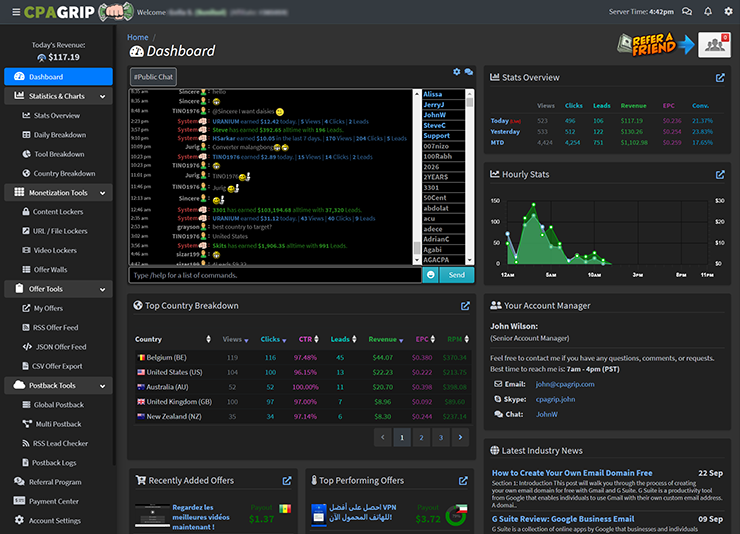Expand Top Country Breakdown panel via link icon
Image resolution: width=740 pixels, height=534 pixels.
pos(465,306)
